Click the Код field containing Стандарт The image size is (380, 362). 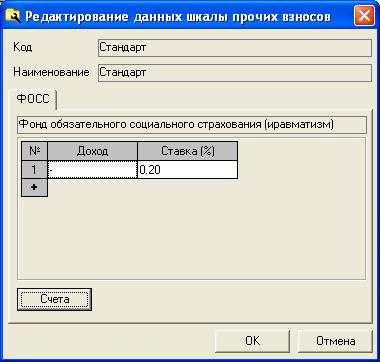(235, 48)
